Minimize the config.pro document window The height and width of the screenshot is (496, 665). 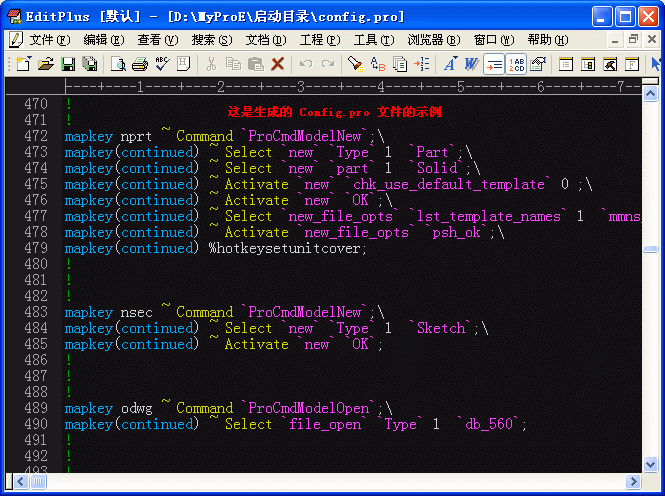tap(615, 40)
